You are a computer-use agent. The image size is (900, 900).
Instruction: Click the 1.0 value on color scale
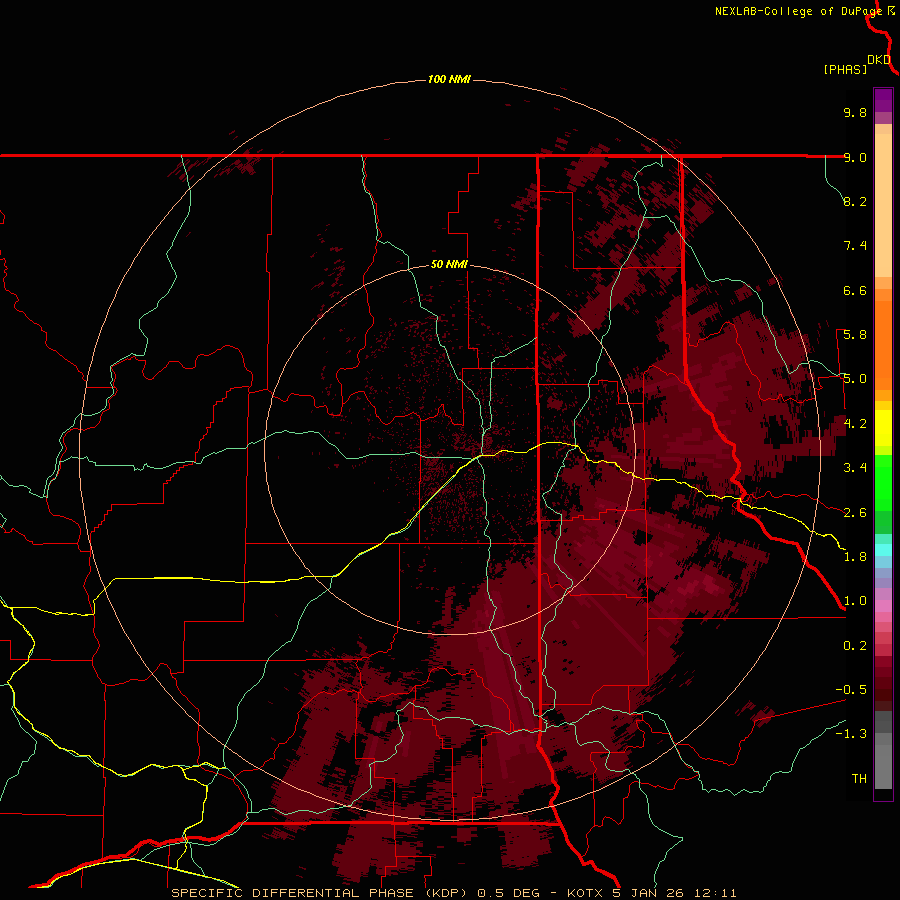[x=855, y=601]
